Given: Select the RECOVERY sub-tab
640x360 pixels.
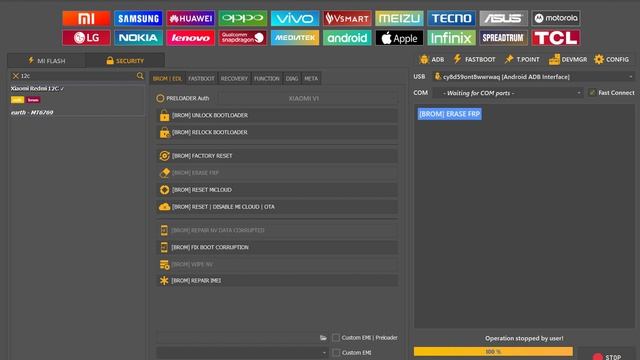Looking at the screenshot, I should [234, 78].
